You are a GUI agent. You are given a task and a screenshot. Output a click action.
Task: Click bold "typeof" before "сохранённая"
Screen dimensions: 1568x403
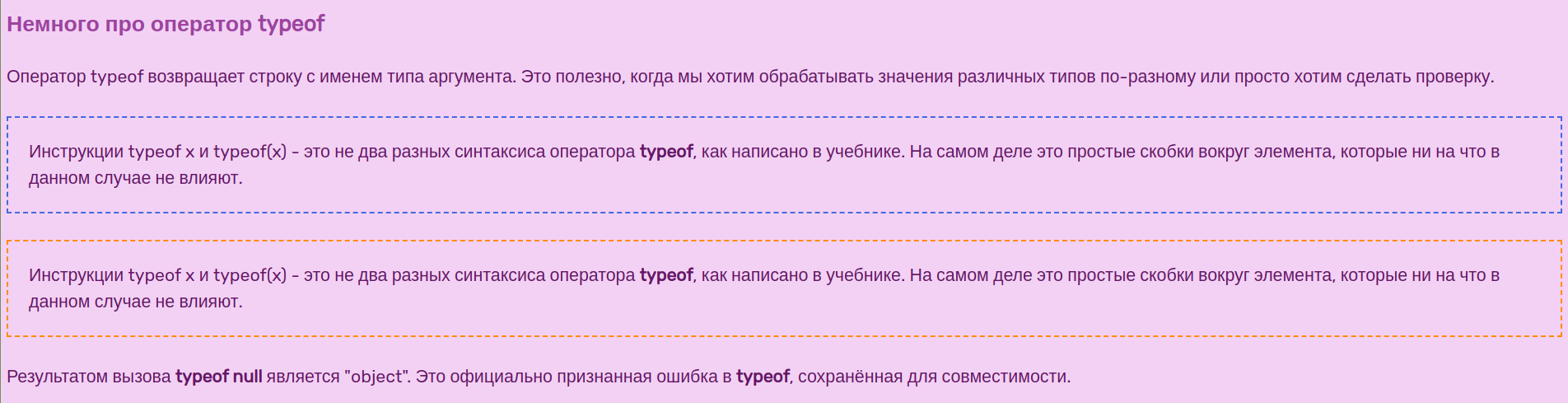coord(763,377)
